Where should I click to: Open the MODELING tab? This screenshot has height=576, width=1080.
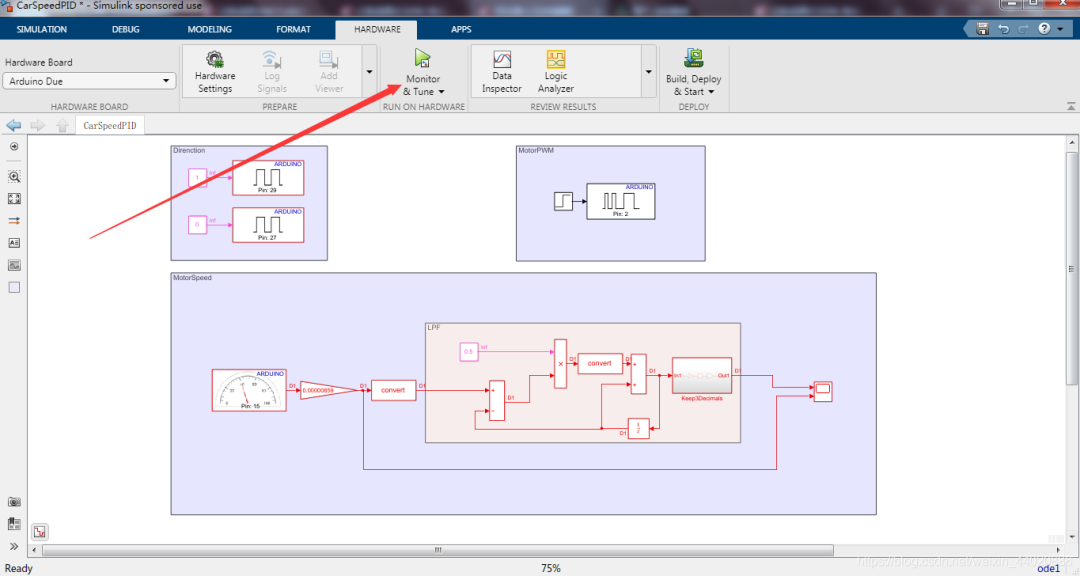[209, 29]
